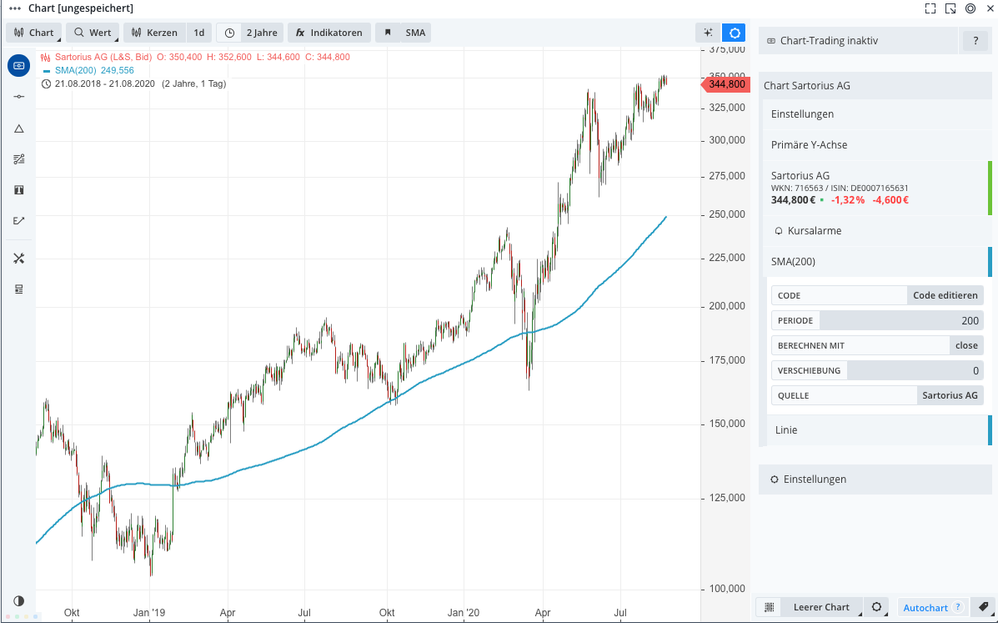
Task: Click the fullscreen icon in title bar
Action: [930, 8]
